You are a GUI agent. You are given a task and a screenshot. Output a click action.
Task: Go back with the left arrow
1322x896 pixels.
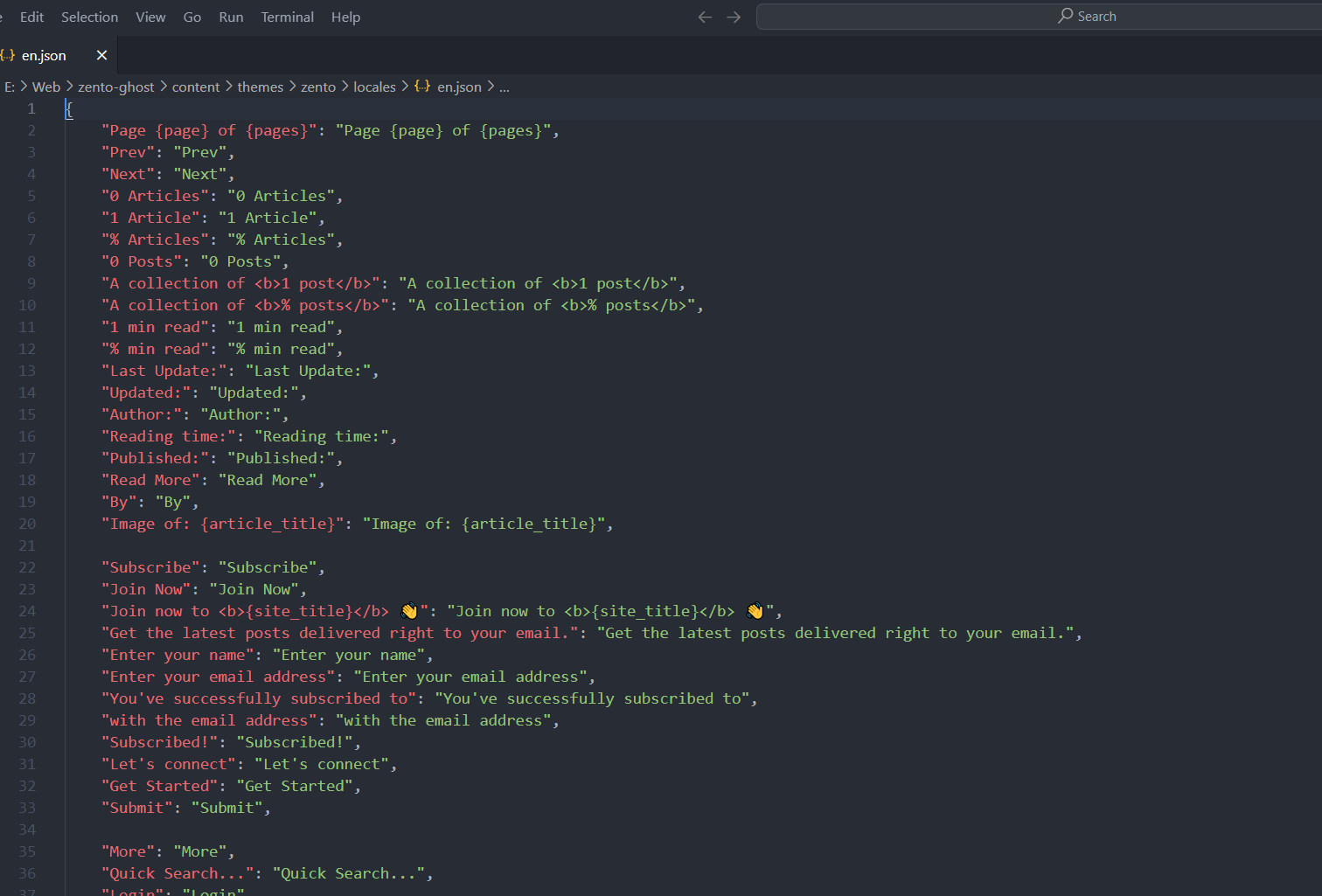[705, 17]
